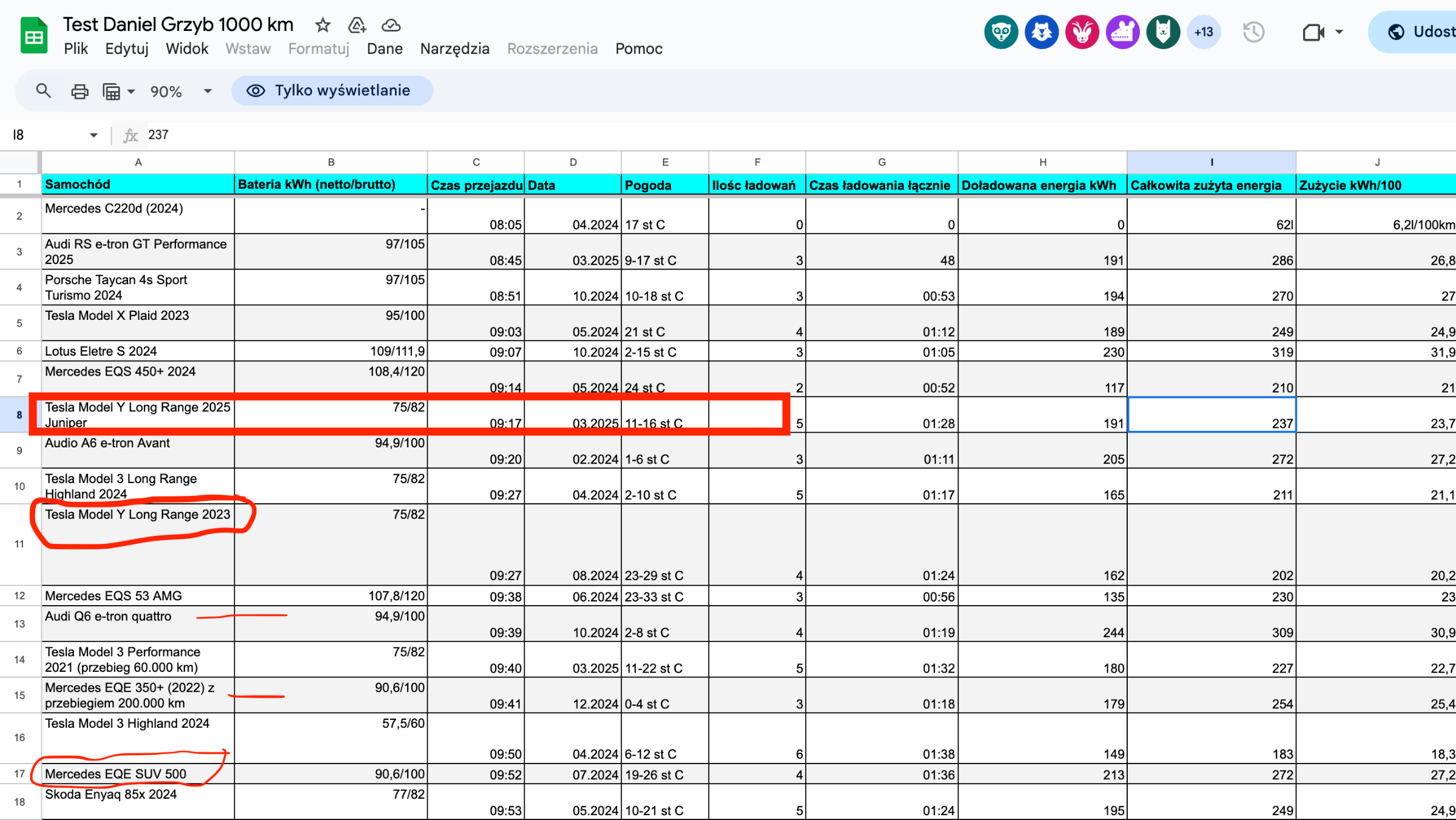Select the 6,2l/100km consumption cell
Image resolution: width=1456 pixels, height=820 pixels.
[1376, 216]
